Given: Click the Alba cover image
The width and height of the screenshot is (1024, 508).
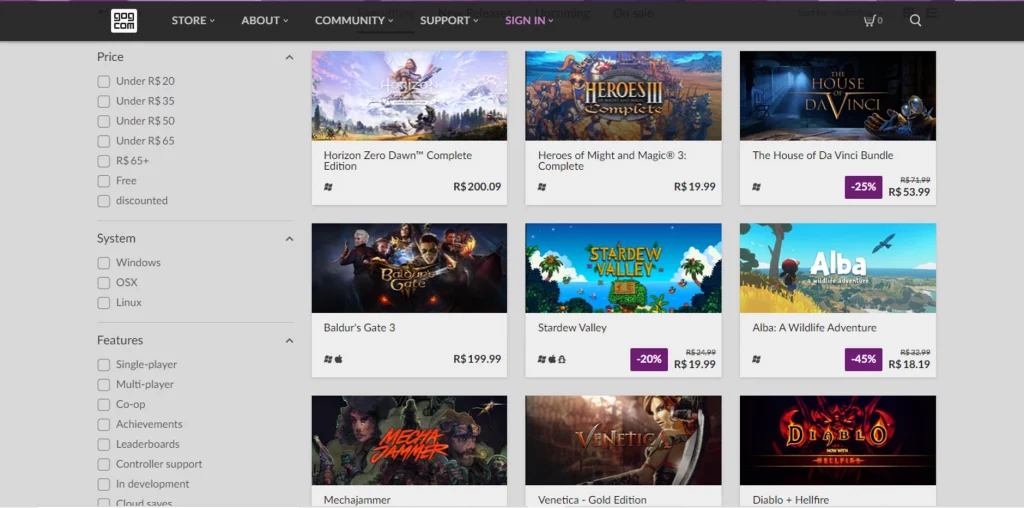Looking at the screenshot, I should click(x=838, y=268).
